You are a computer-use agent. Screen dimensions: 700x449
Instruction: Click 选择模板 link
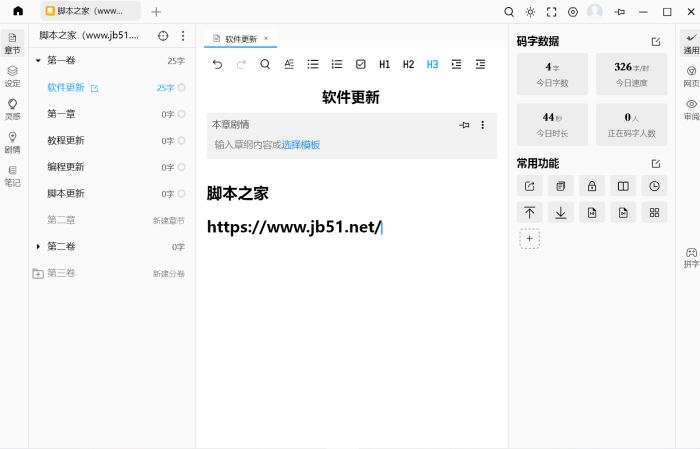pos(300,145)
